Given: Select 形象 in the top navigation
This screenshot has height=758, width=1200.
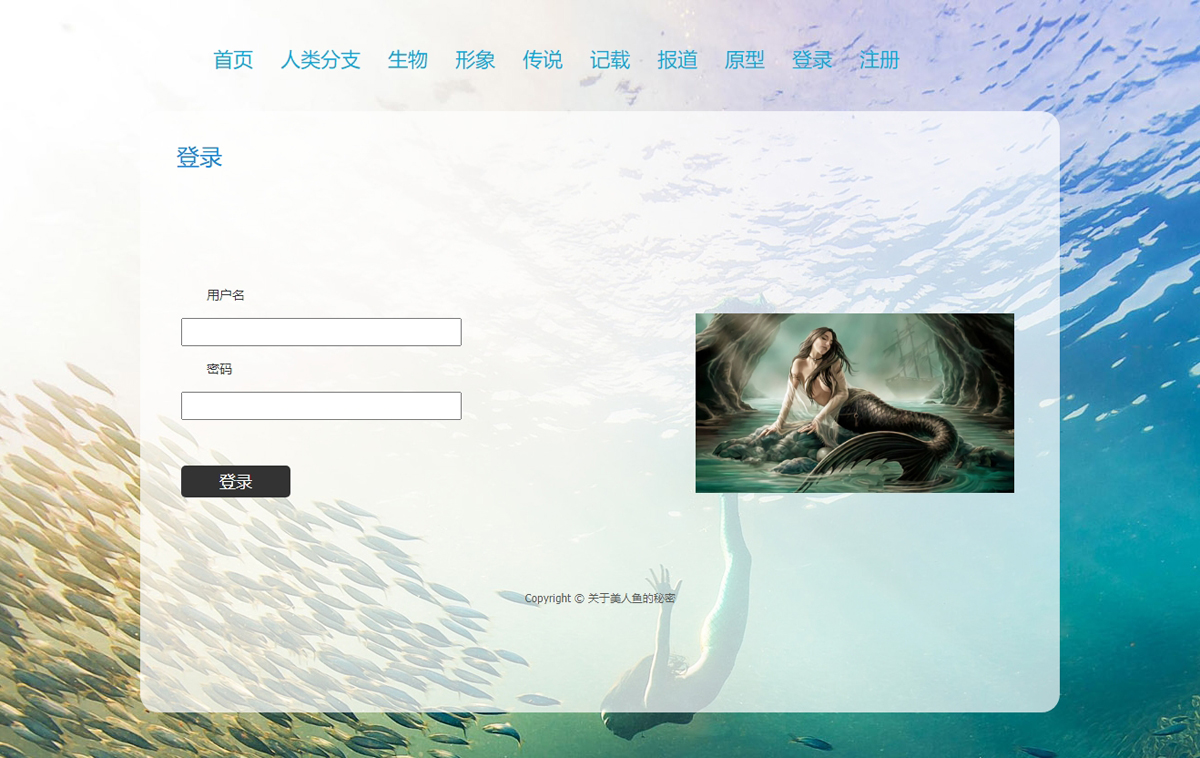Looking at the screenshot, I should pos(475,60).
